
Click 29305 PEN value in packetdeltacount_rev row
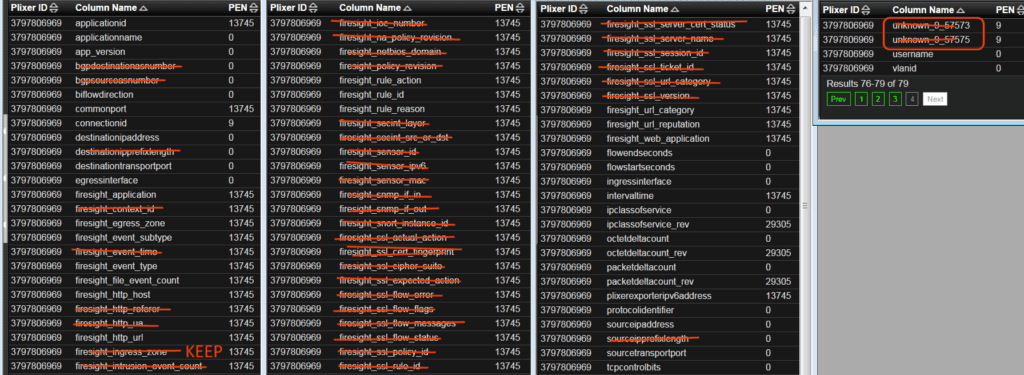tap(779, 282)
